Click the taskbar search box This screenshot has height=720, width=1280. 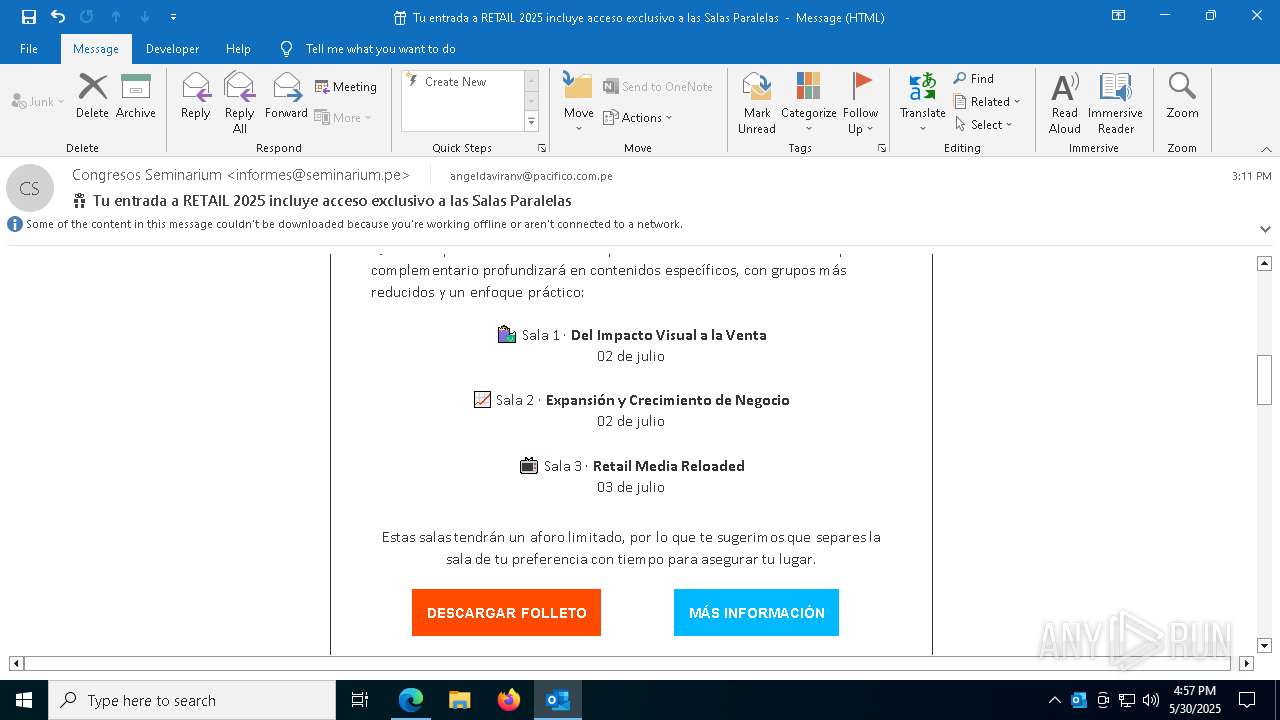click(x=192, y=700)
